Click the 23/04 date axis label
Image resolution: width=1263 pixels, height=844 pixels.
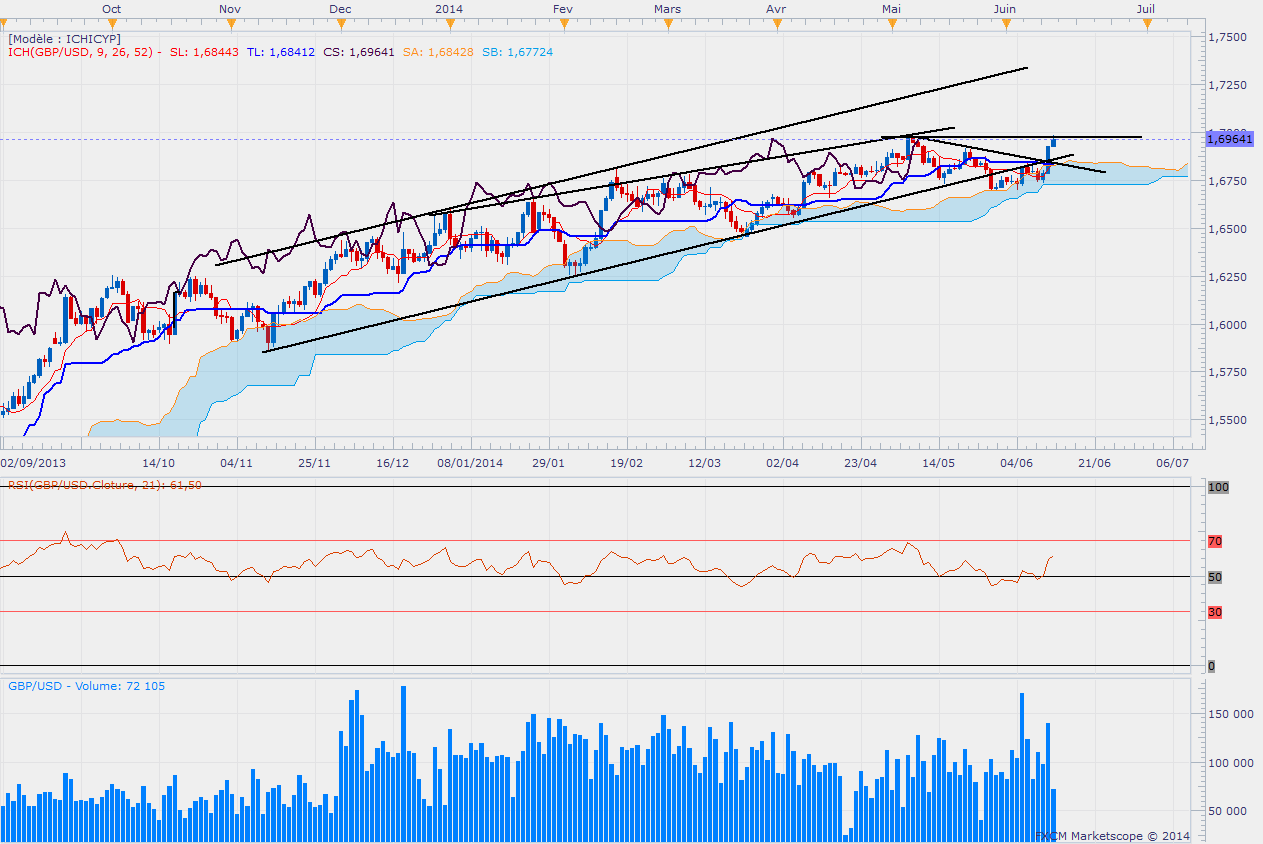point(860,463)
